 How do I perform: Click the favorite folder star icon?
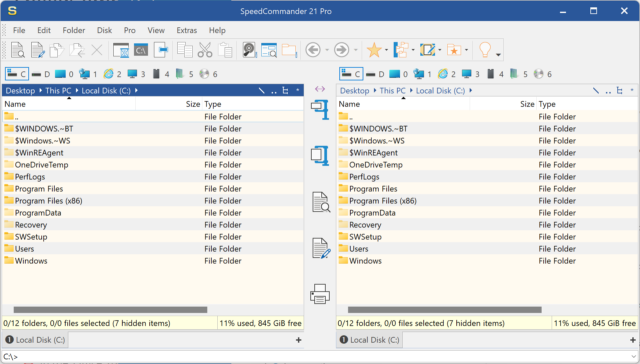point(454,50)
